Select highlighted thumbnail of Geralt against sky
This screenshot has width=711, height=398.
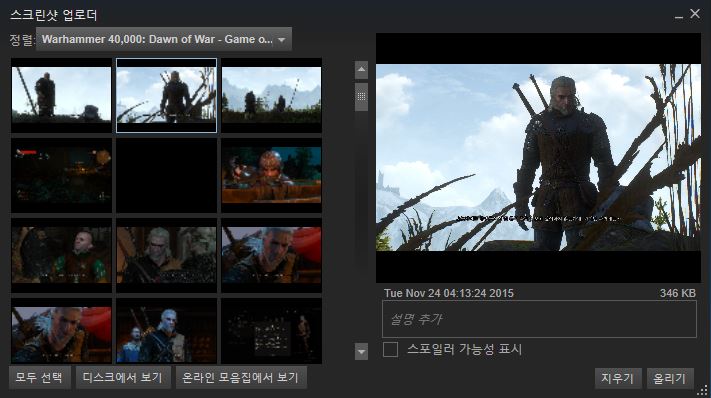[166, 95]
